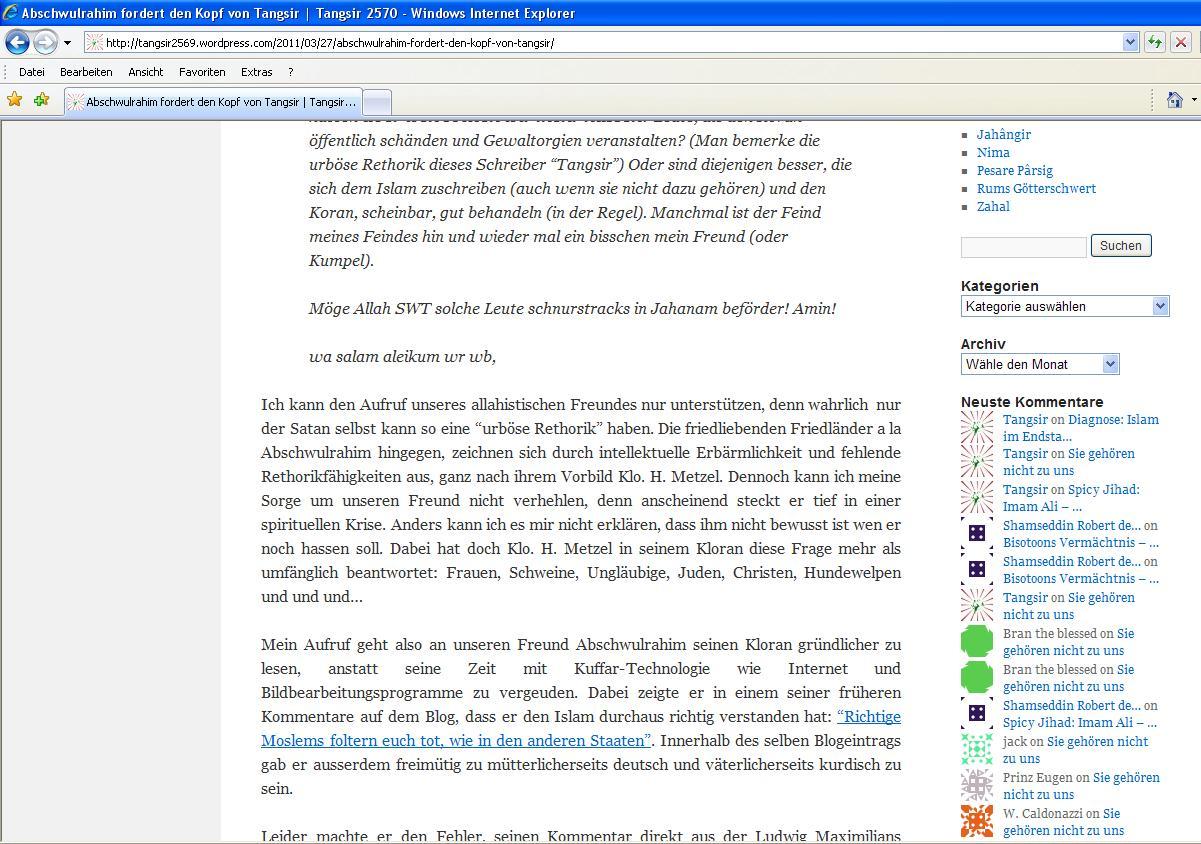The image size is (1201, 844).
Task: Click in the sidebar search text field
Action: 1023,247
